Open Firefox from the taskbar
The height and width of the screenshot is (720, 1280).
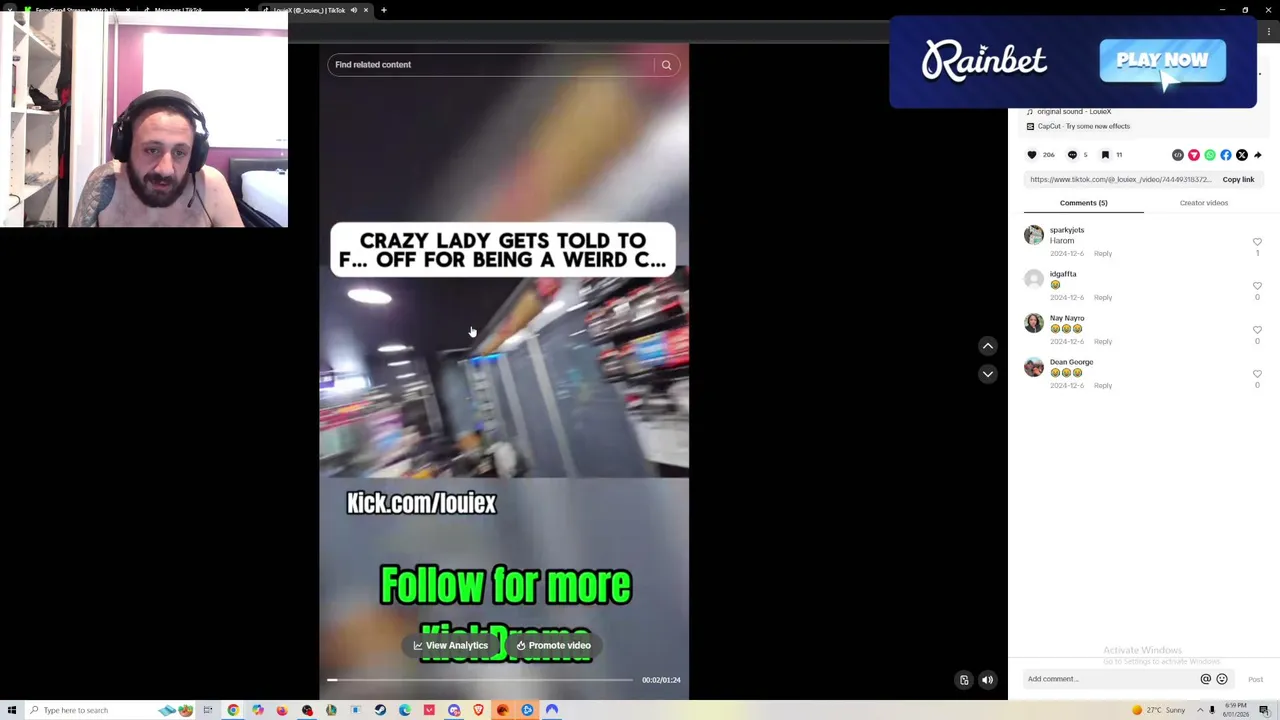[x=282, y=710]
